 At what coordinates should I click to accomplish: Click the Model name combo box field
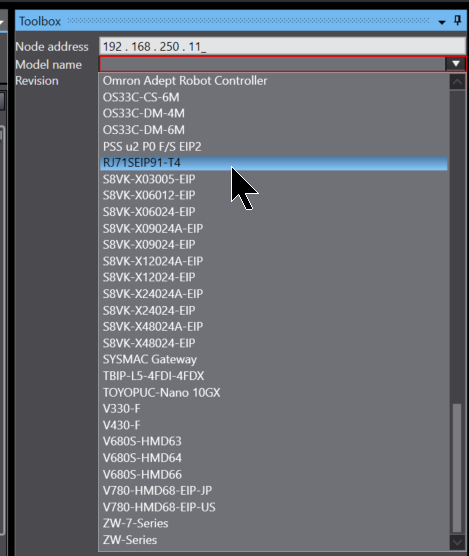(272, 64)
